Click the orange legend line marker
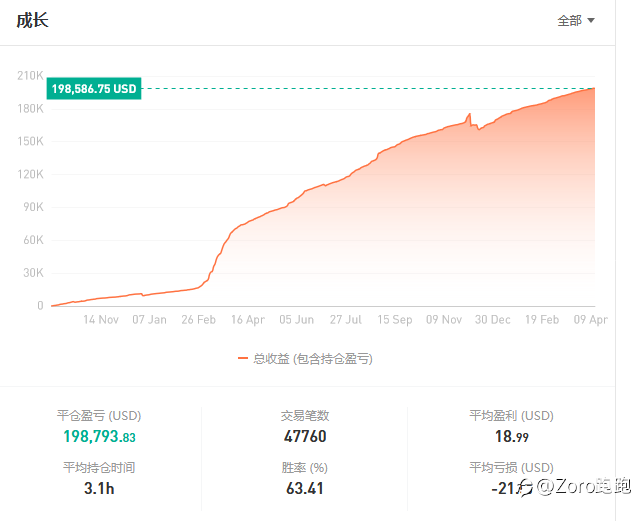639x521 pixels. (243, 358)
